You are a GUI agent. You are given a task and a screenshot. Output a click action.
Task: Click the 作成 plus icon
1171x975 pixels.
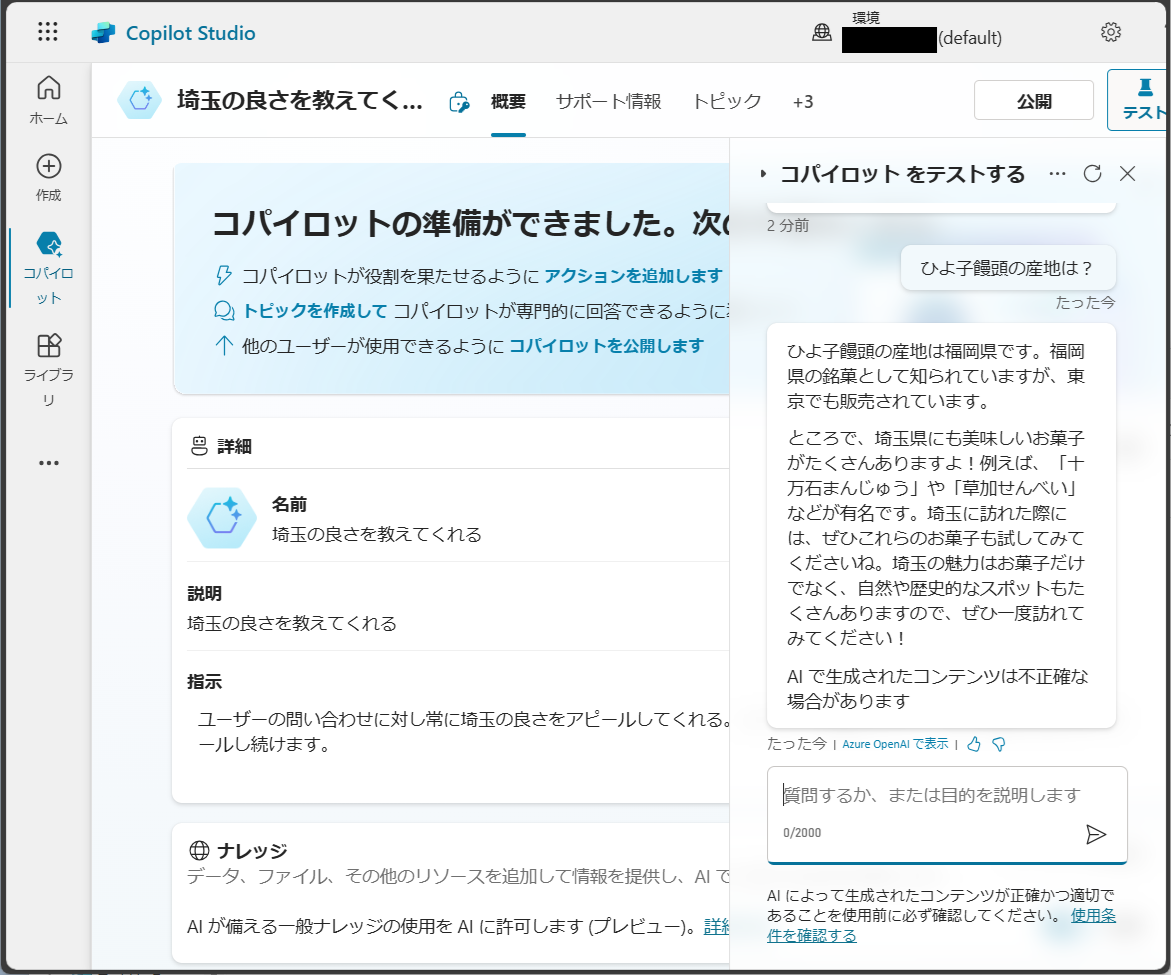pos(49,166)
